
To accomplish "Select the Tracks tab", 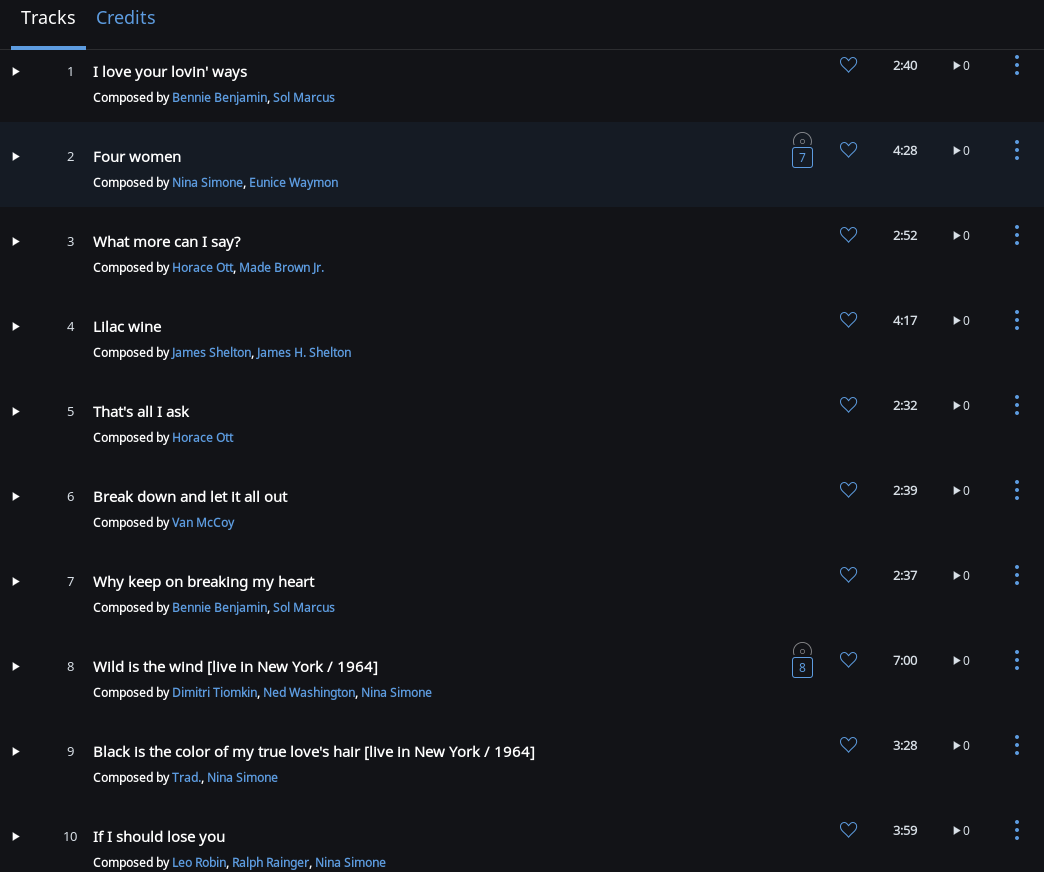I will click(48, 17).
